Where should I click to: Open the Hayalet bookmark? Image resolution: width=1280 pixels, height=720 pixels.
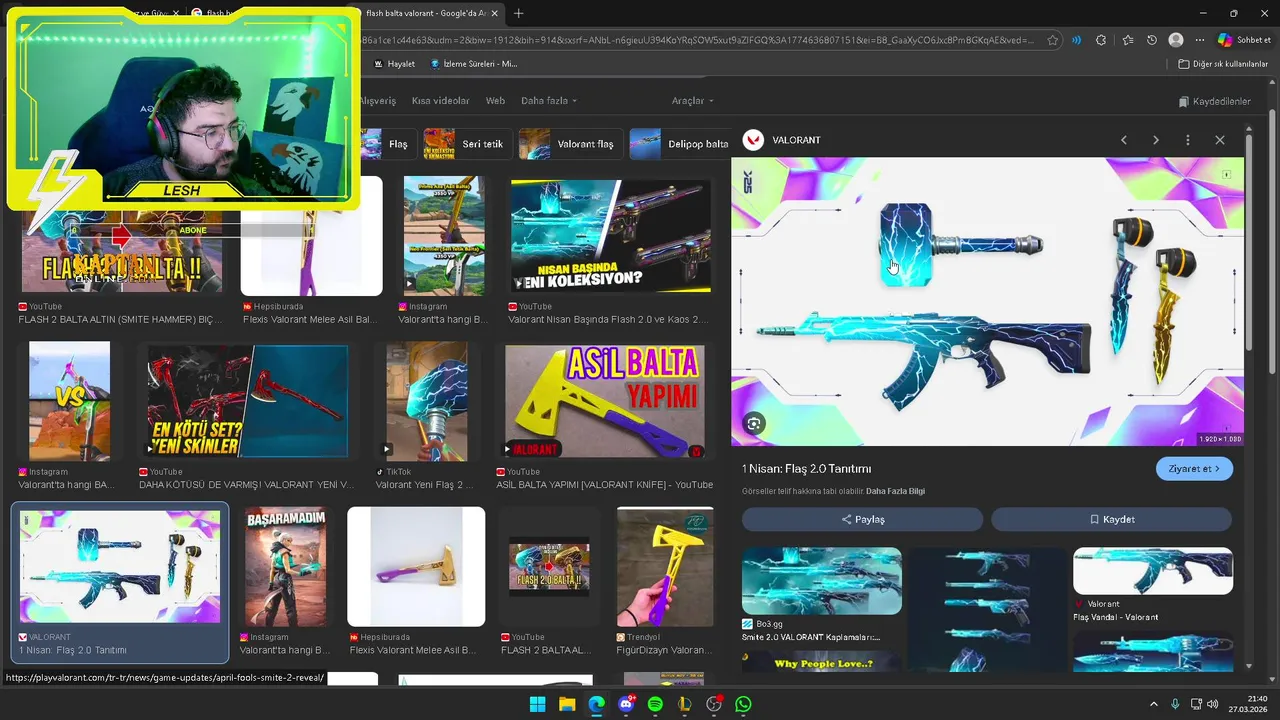[394, 64]
